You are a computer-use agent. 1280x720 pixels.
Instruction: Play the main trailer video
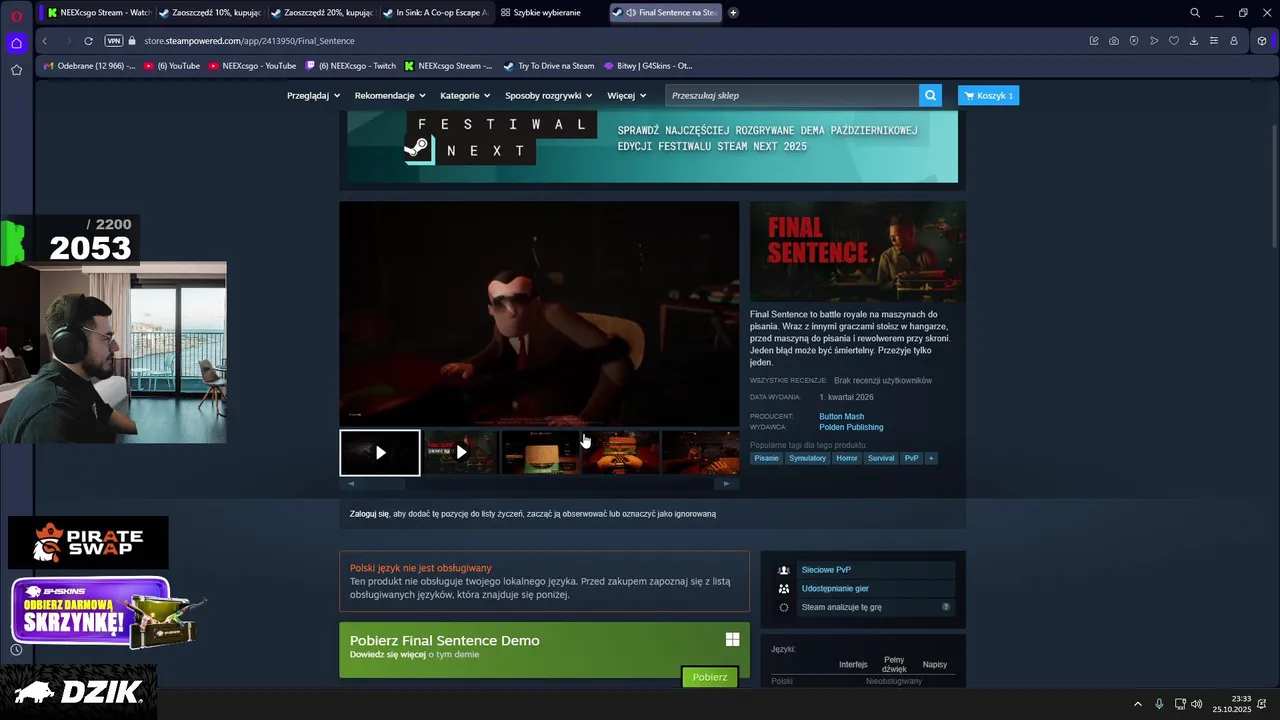[539, 314]
